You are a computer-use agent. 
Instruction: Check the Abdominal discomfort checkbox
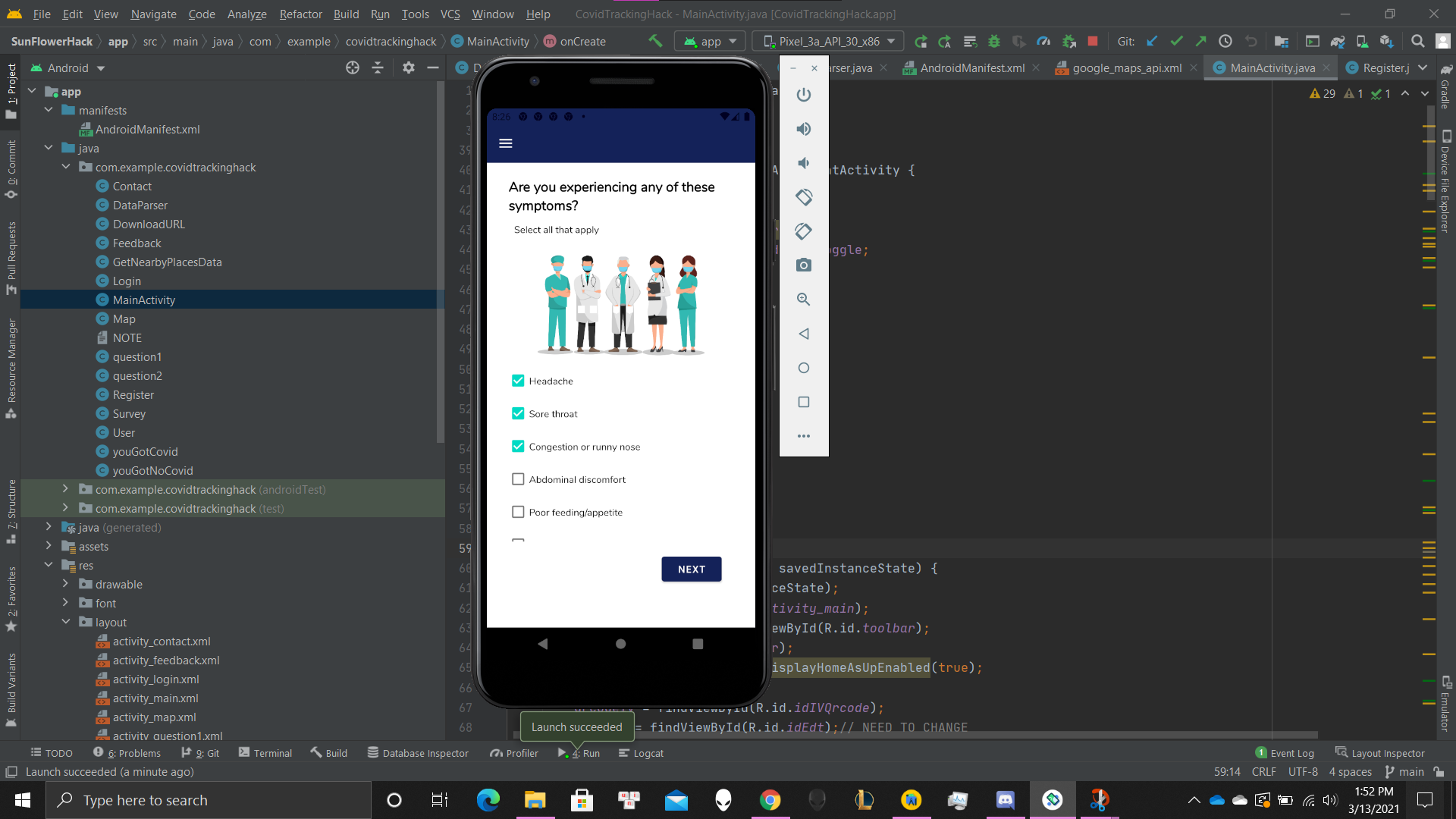[518, 479]
